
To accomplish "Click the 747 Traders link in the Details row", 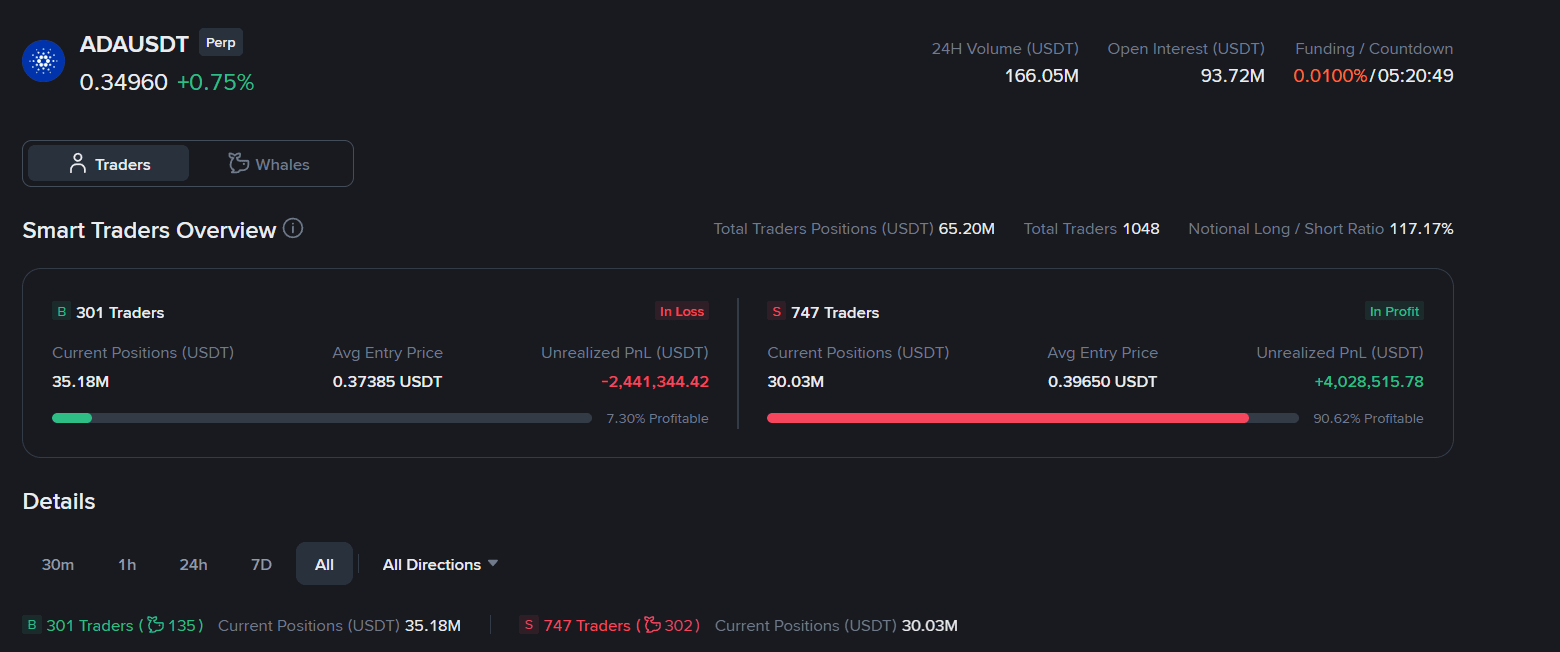I will pos(587,625).
